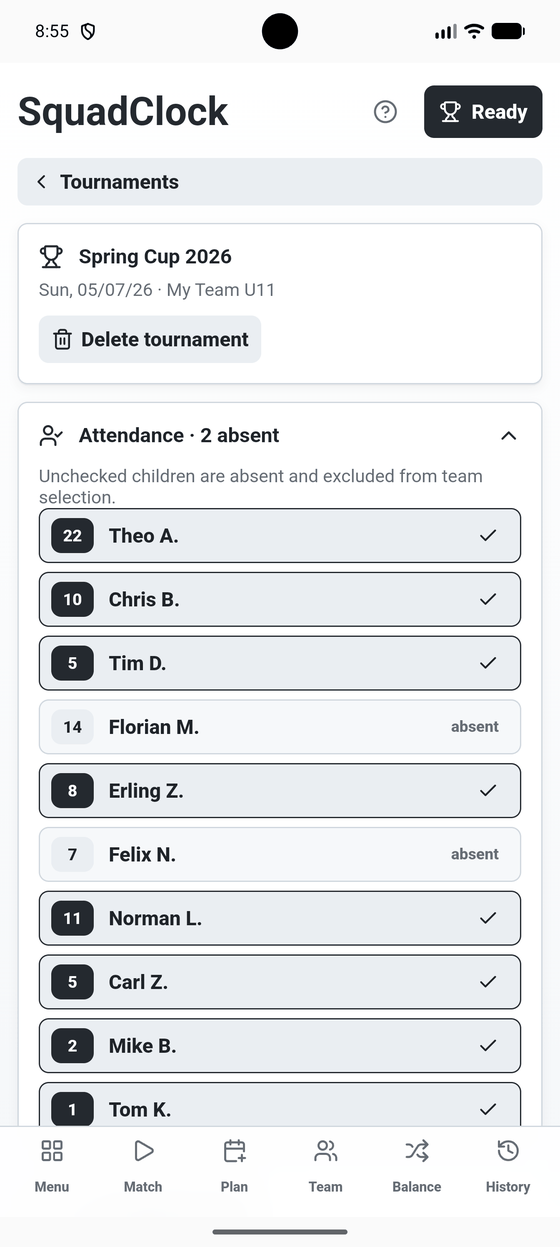The width and height of the screenshot is (560, 1247).
Task: Uncheck Theo A. attendance
Action: 280,536
